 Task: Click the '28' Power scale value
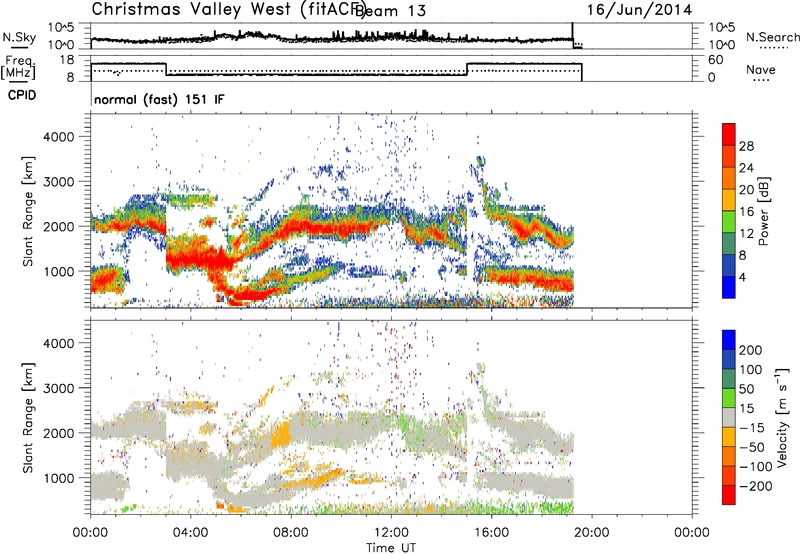tap(746, 146)
